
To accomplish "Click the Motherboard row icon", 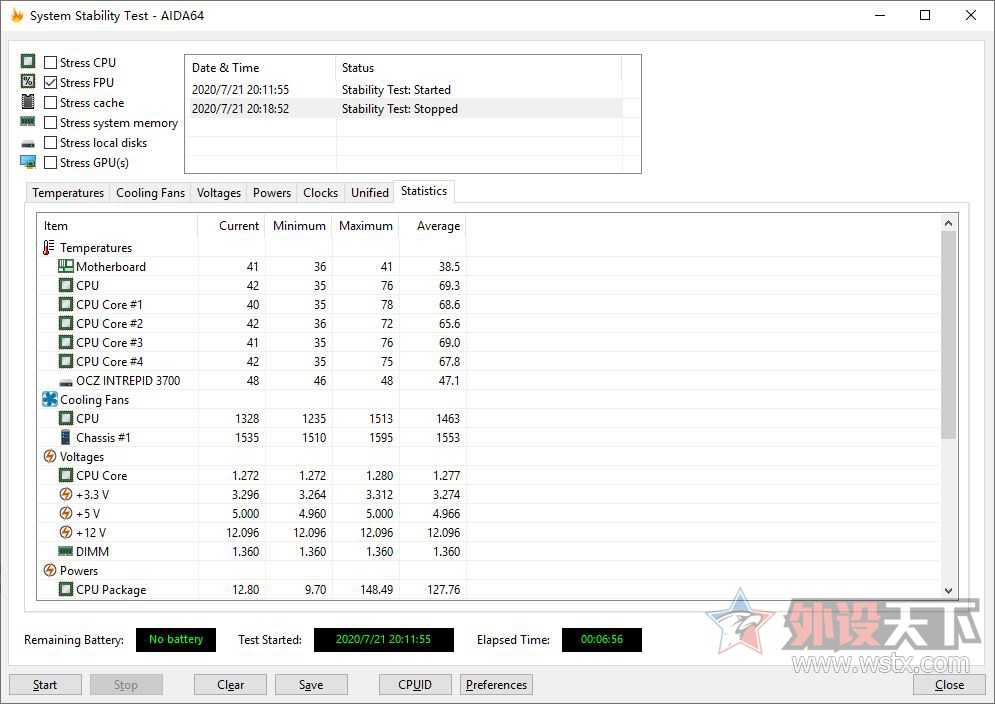I will pyautogui.click(x=66, y=267).
